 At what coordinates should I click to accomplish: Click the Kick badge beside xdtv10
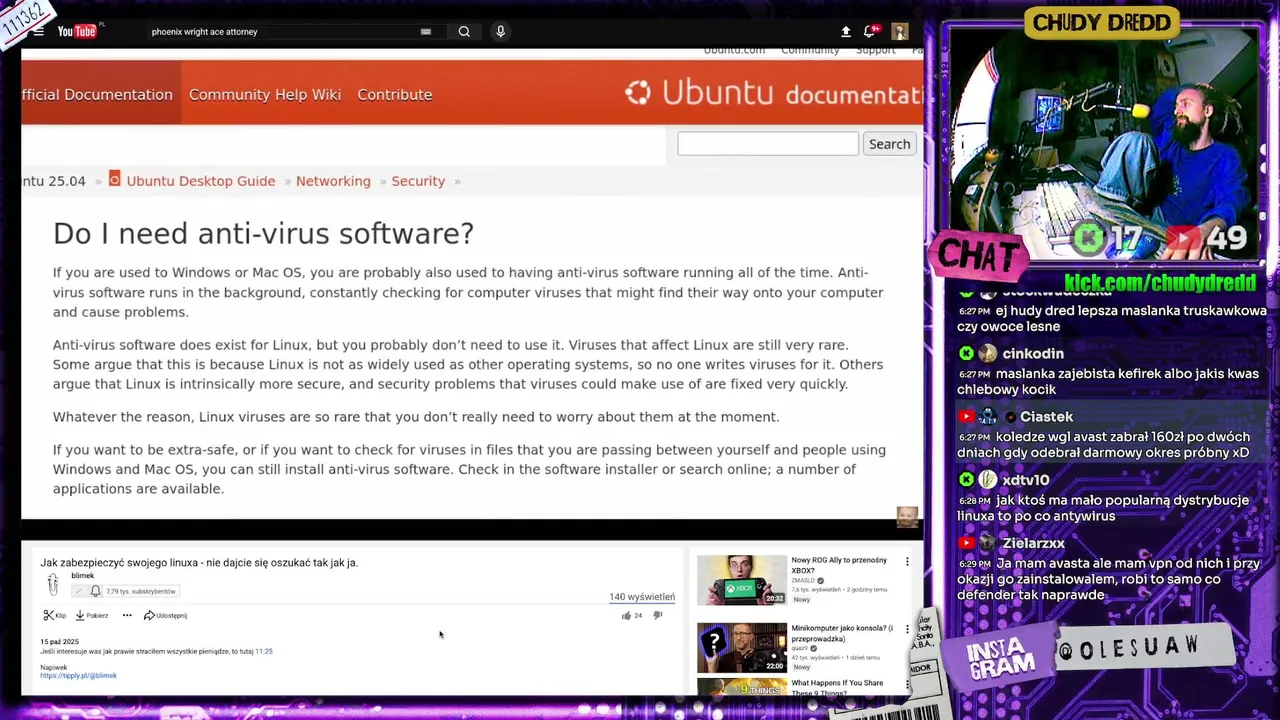click(966, 480)
